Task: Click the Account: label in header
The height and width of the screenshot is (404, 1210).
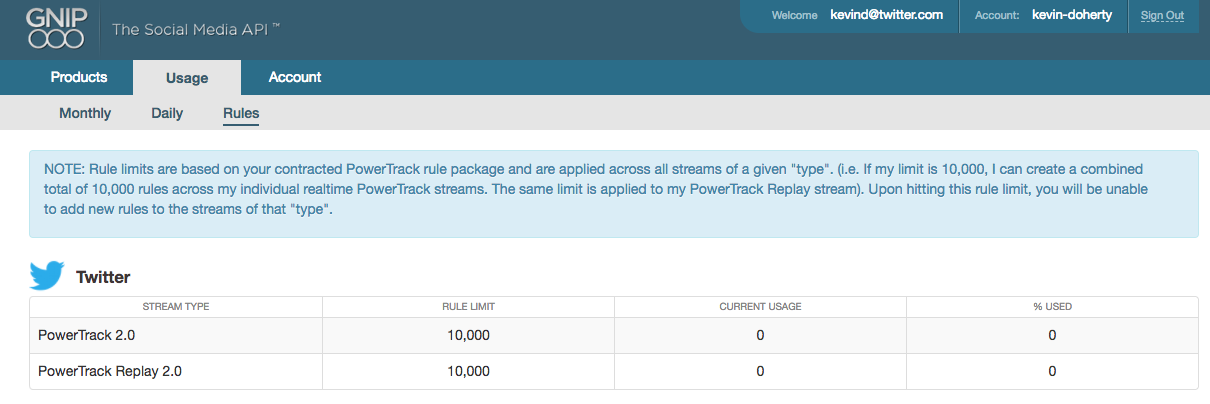Action: click(x=997, y=16)
